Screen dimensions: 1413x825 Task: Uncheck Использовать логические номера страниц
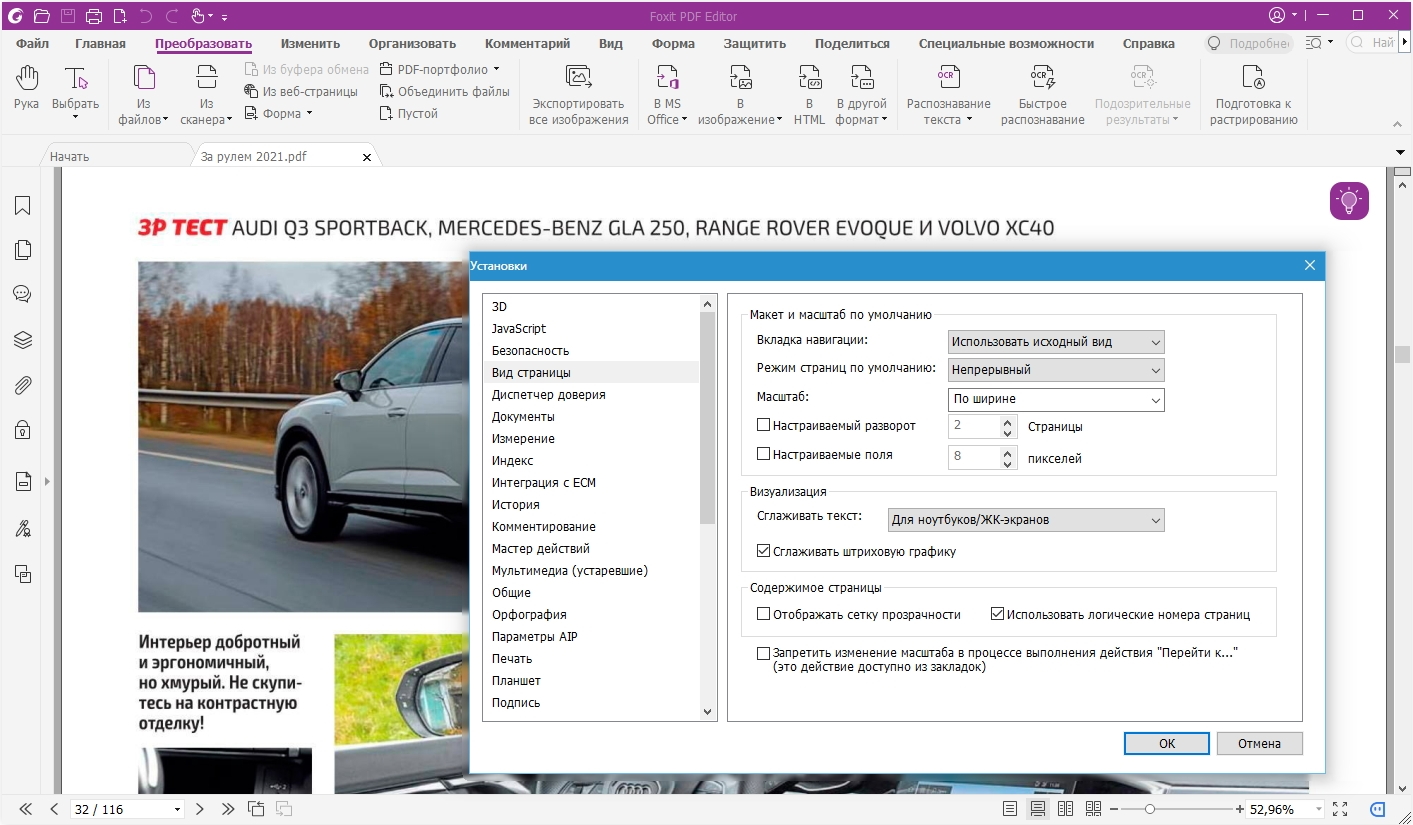997,614
